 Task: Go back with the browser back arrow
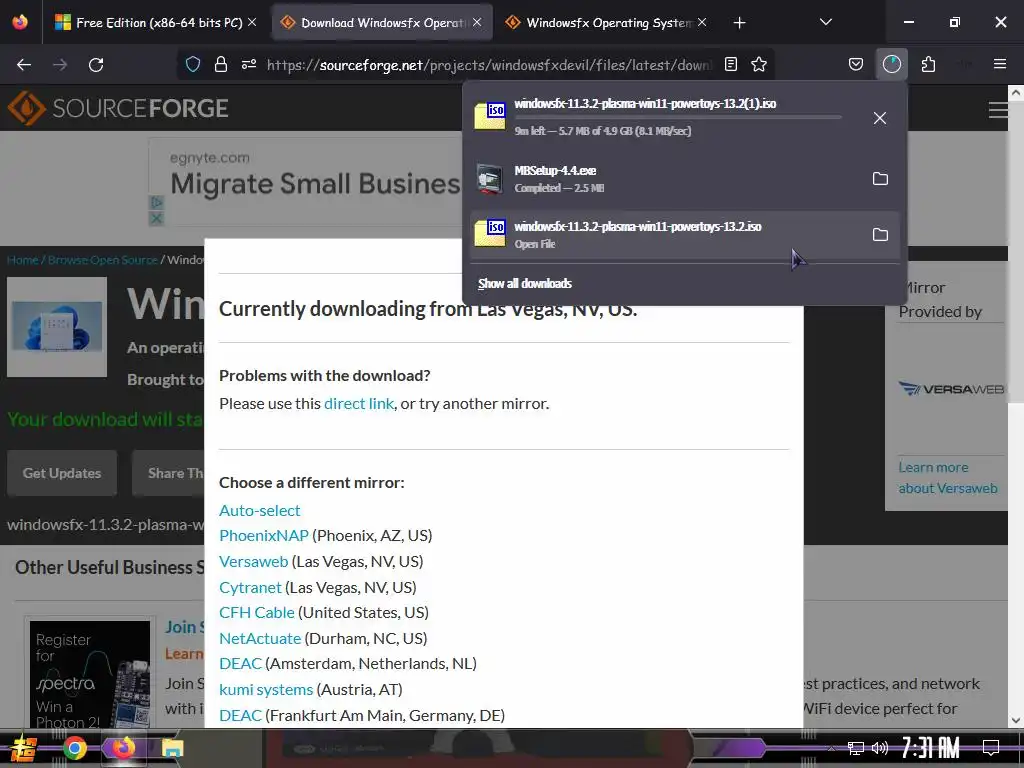point(24,65)
